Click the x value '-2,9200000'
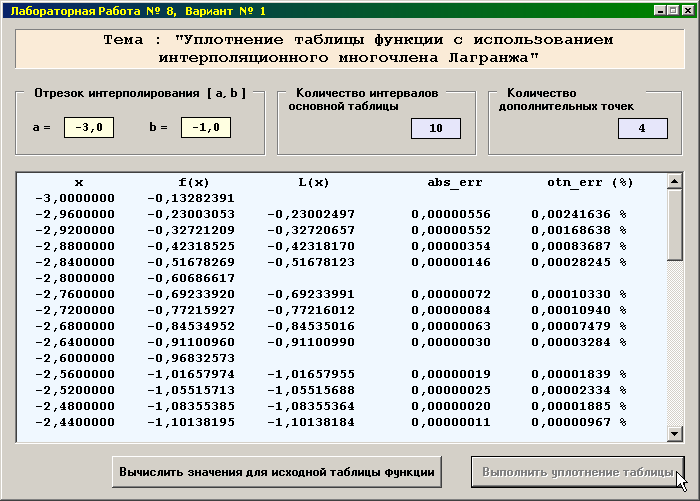The image size is (700, 501). pos(75,230)
